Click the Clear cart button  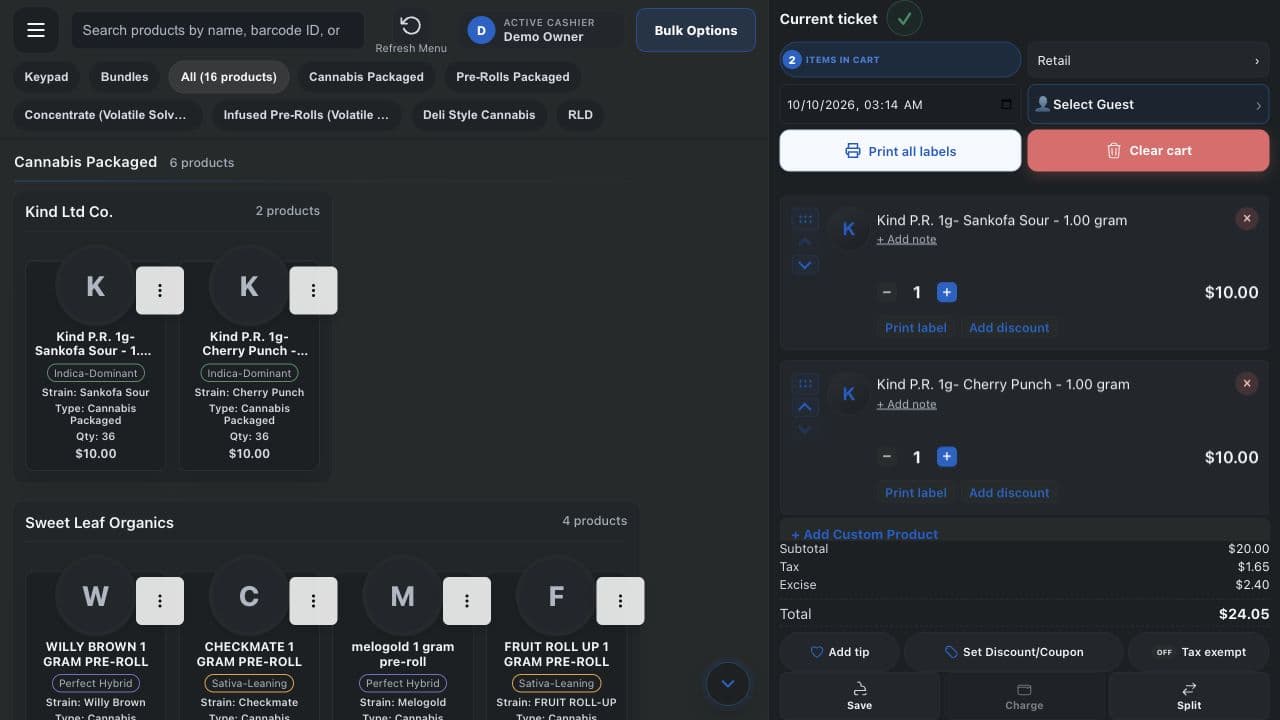pyautogui.click(x=1148, y=151)
